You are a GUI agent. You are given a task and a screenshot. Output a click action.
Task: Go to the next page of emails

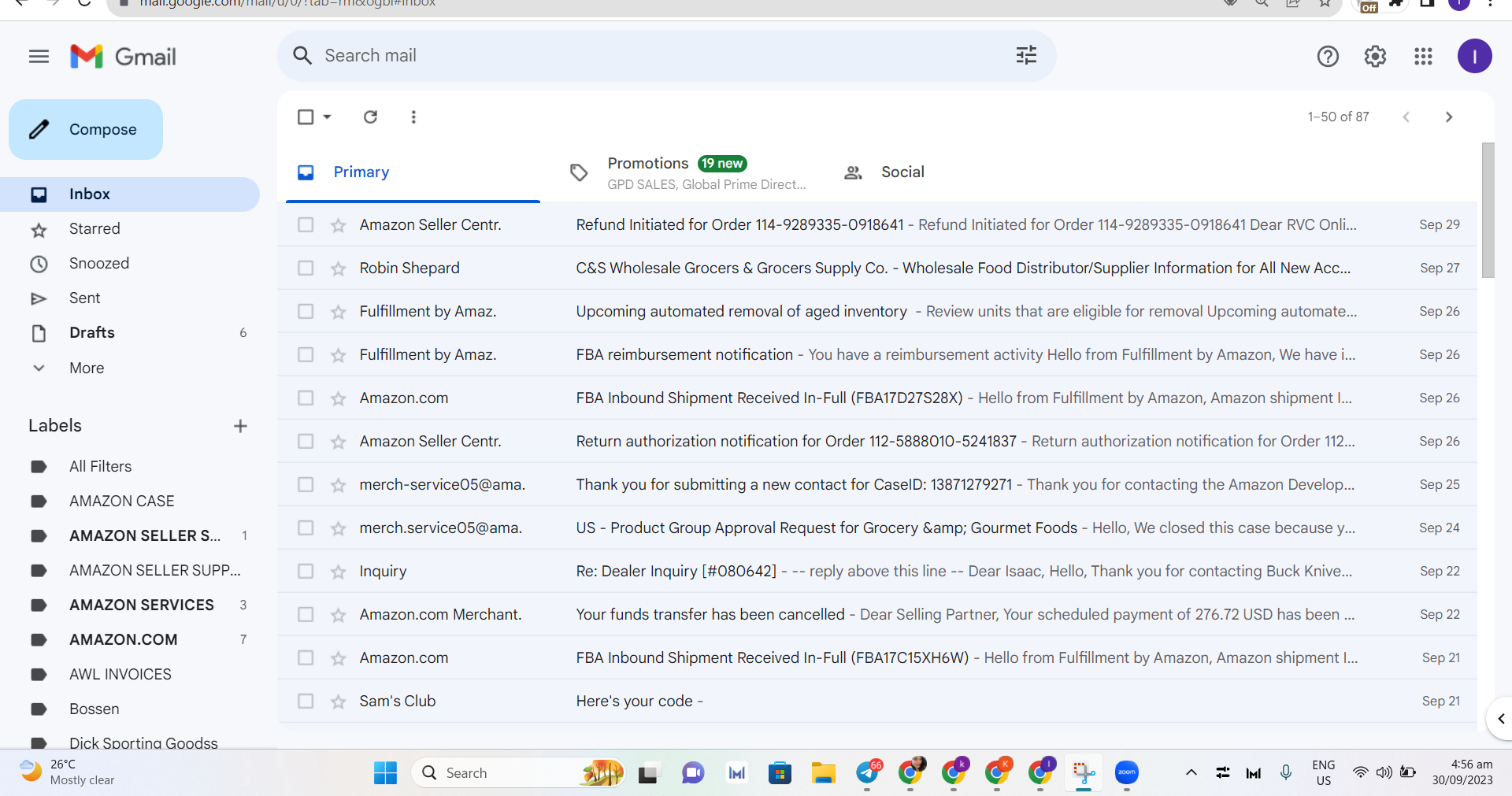(1449, 117)
